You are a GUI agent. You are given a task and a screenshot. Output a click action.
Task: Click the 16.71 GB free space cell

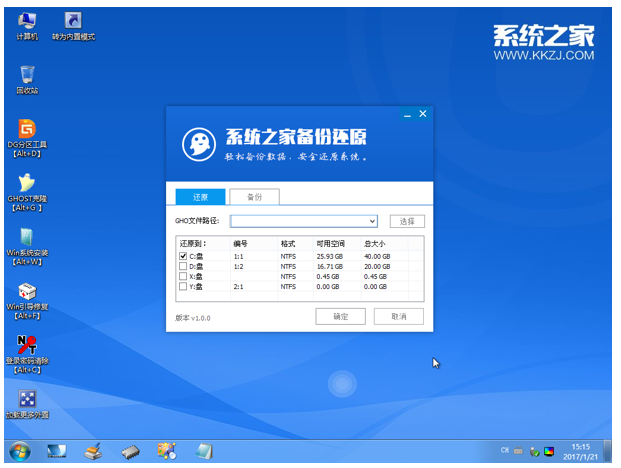click(x=330, y=266)
